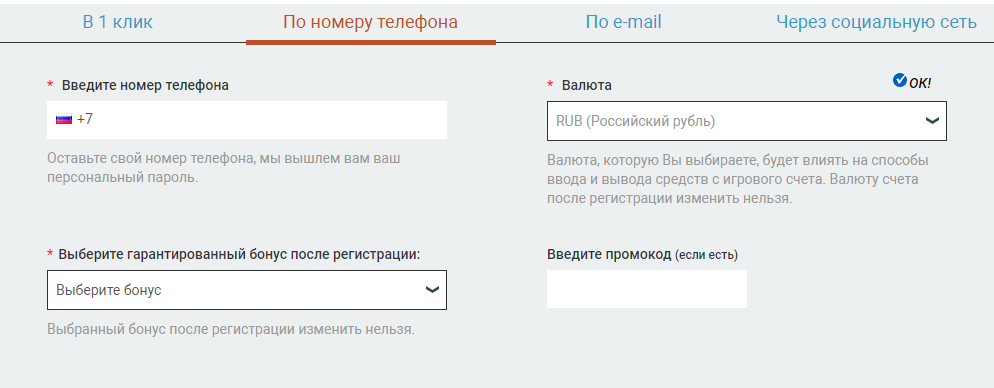Select the +7 country code prefix
This screenshot has width=994, height=388.
pos(85,119)
